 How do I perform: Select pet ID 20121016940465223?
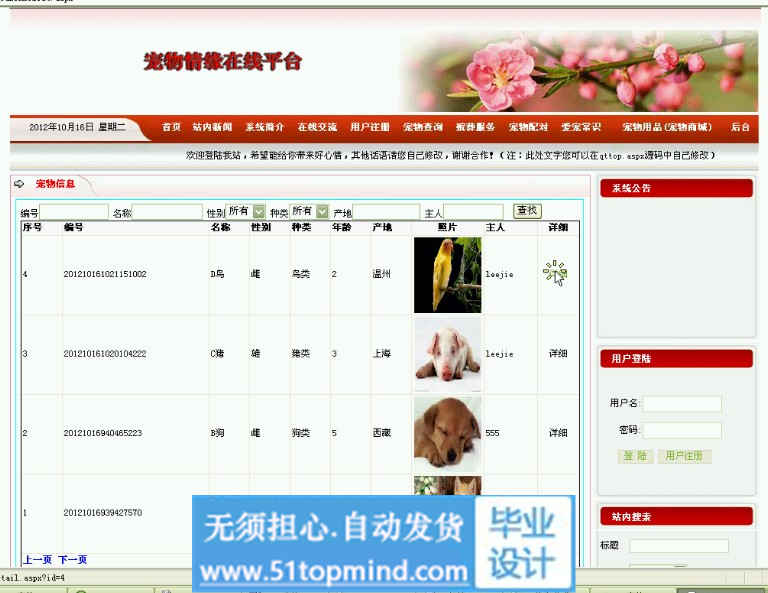point(103,433)
